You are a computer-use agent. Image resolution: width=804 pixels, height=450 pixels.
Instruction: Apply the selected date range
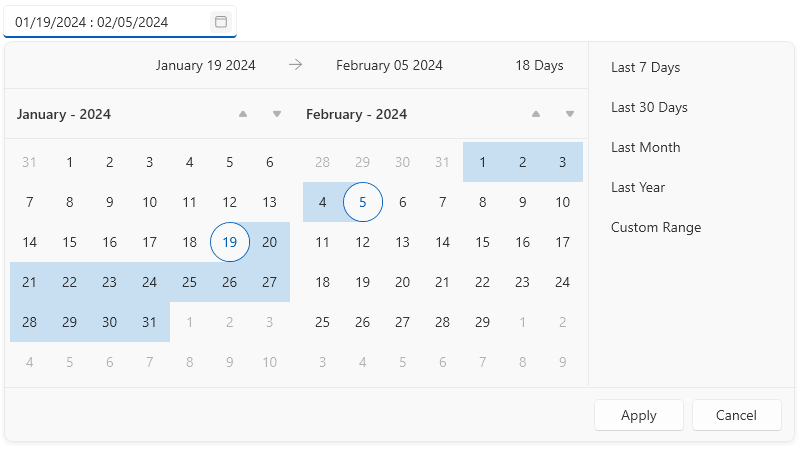click(x=638, y=415)
